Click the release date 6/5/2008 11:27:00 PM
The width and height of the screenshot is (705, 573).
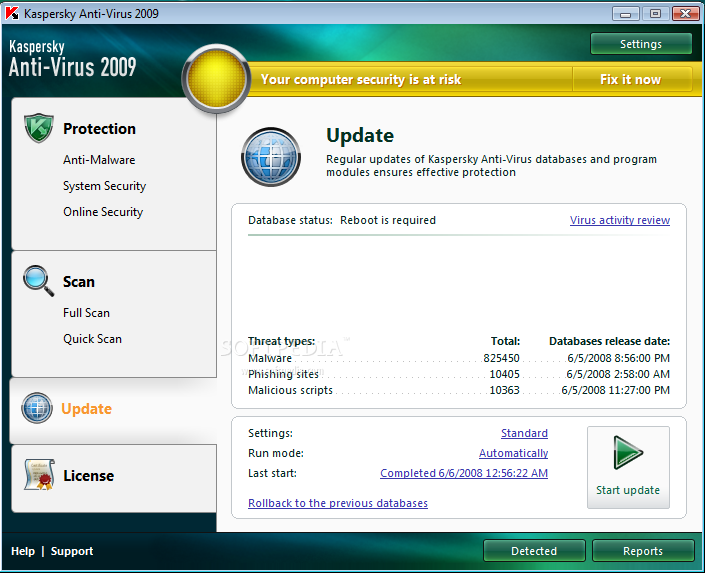tap(616, 390)
